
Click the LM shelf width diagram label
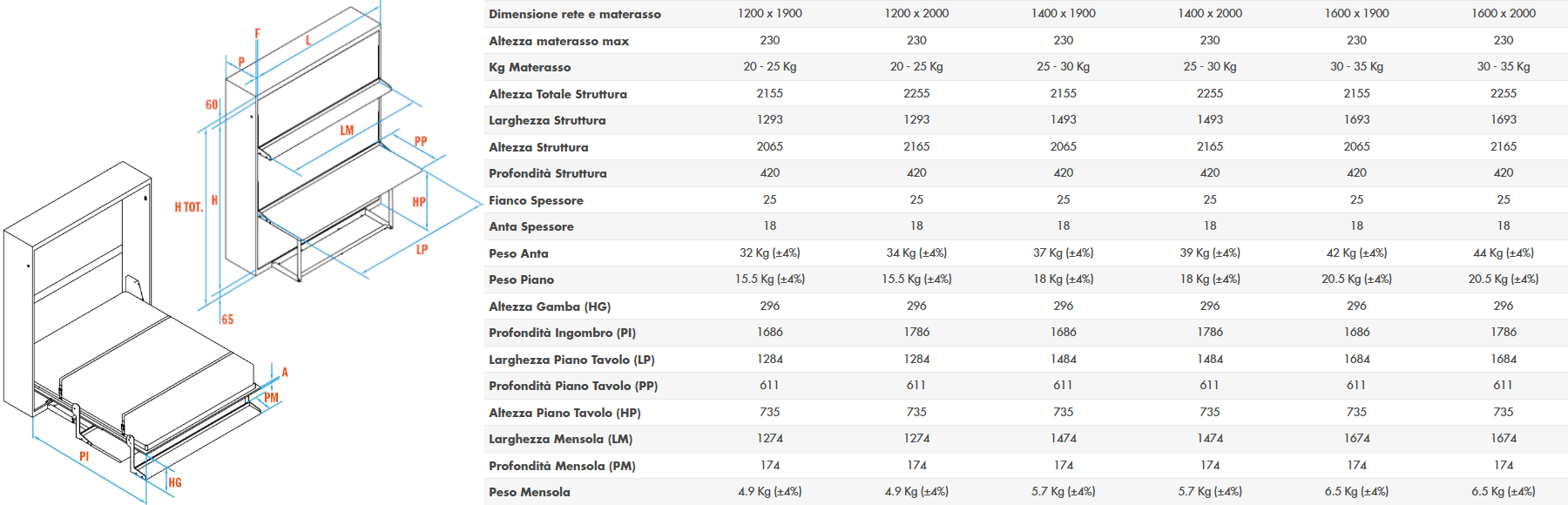click(x=347, y=131)
